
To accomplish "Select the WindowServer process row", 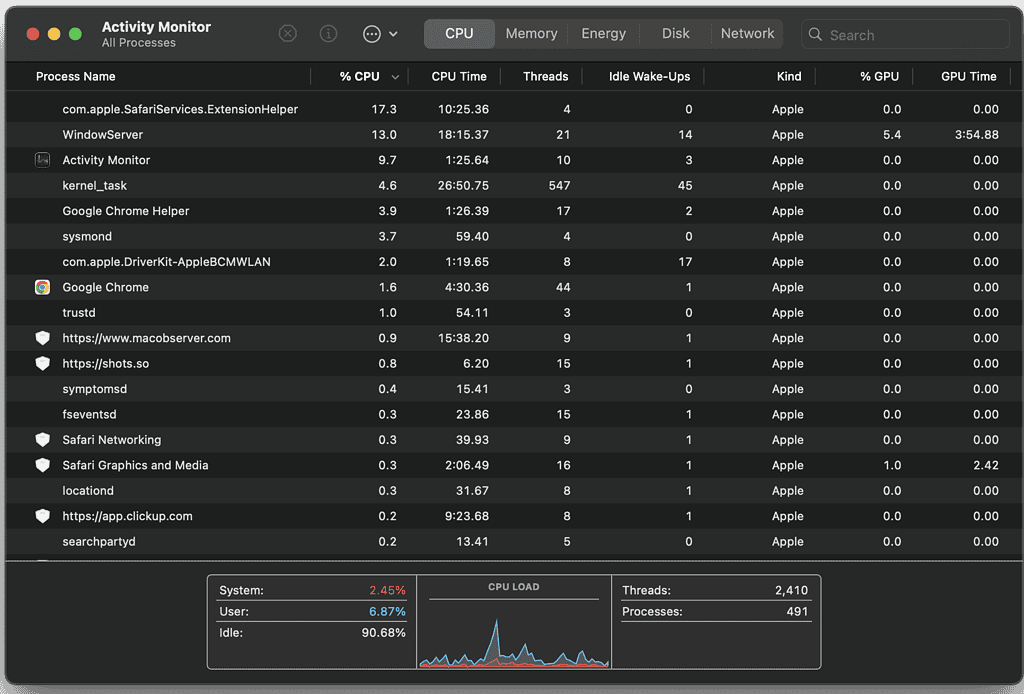I will point(514,134).
